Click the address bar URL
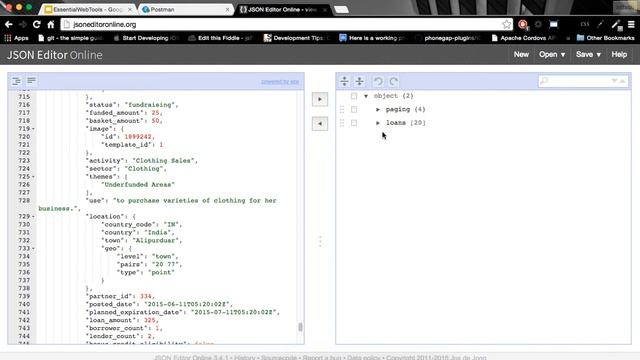The height and width of the screenshot is (360, 640). click(x=105, y=24)
